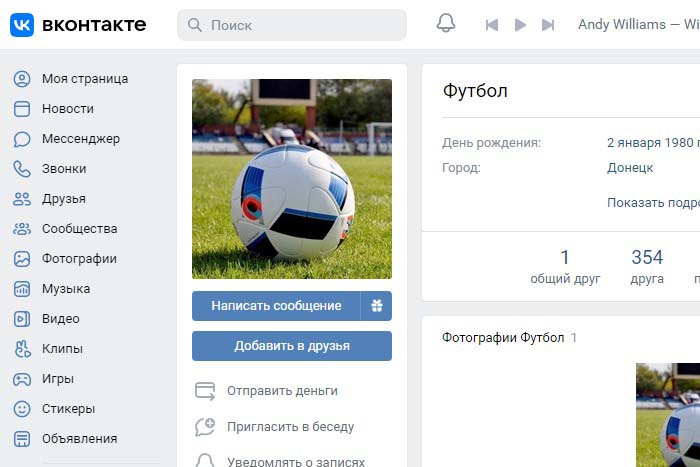Open Клипы section

62,349
